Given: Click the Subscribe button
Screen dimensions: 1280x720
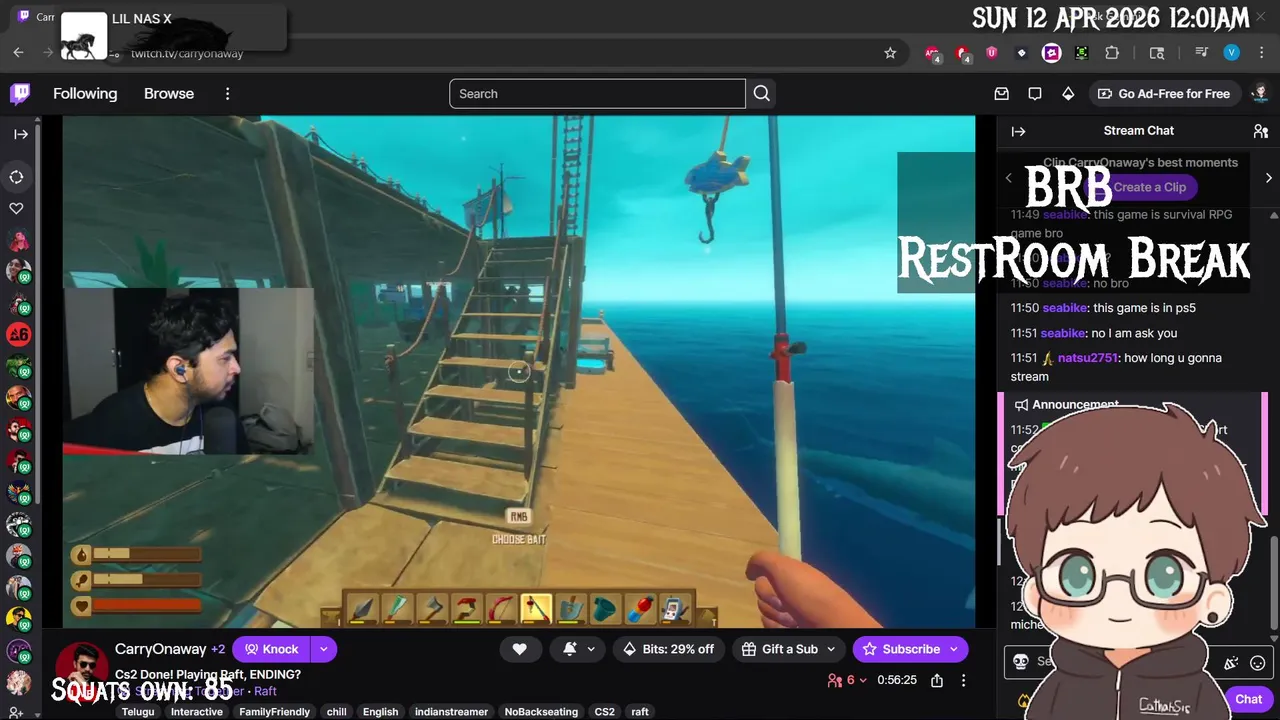Looking at the screenshot, I should point(901,649).
